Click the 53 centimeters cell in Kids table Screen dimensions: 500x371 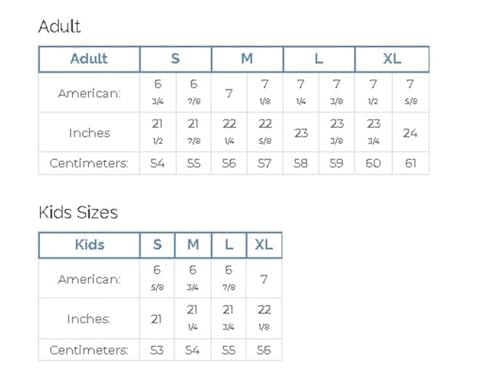point(157,350)
